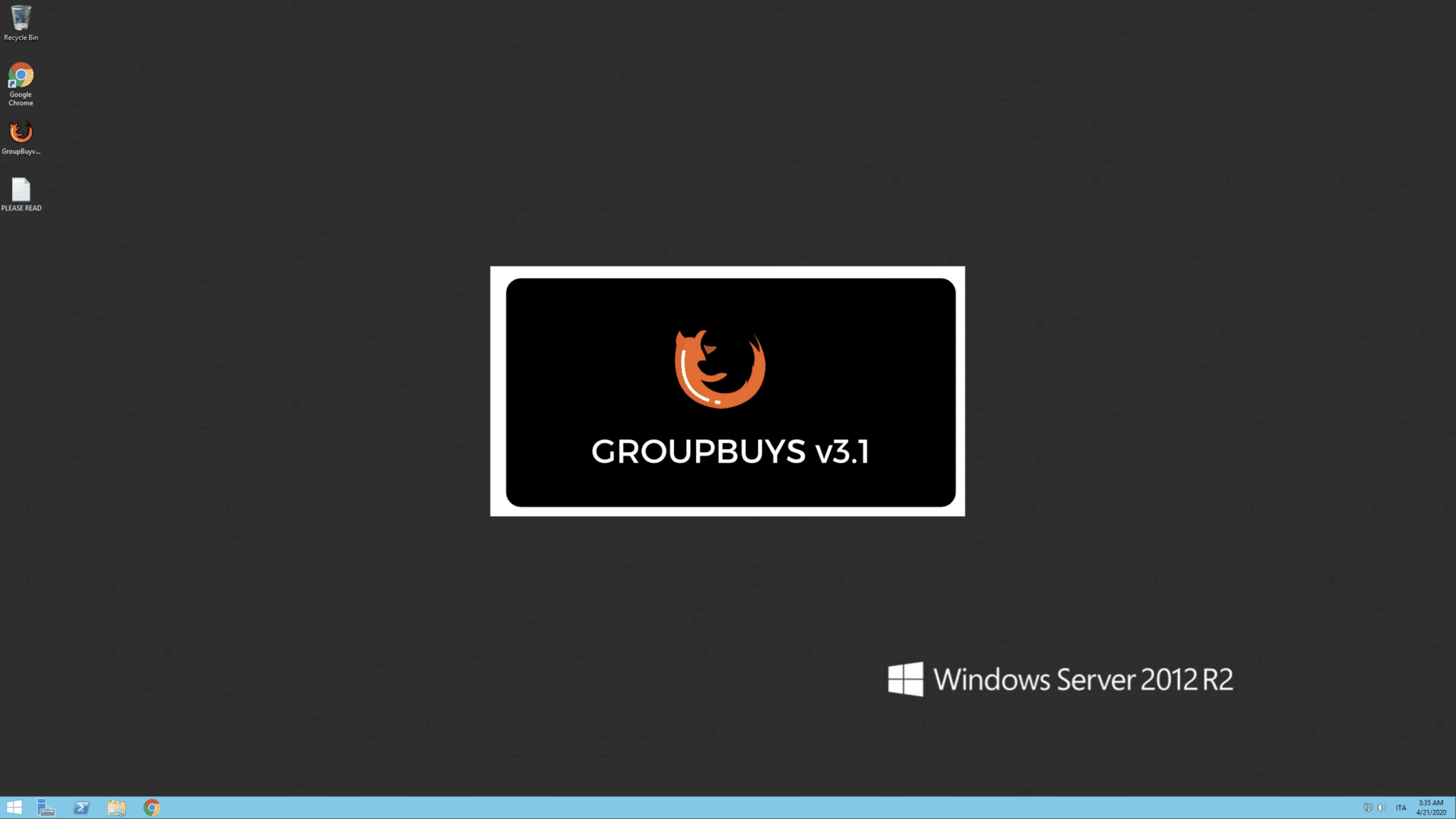This screenshot has height=819, width=1456.
Task: Click the GROUPBUYS v3.1 splash image
Action: click(x=727, y=391)
